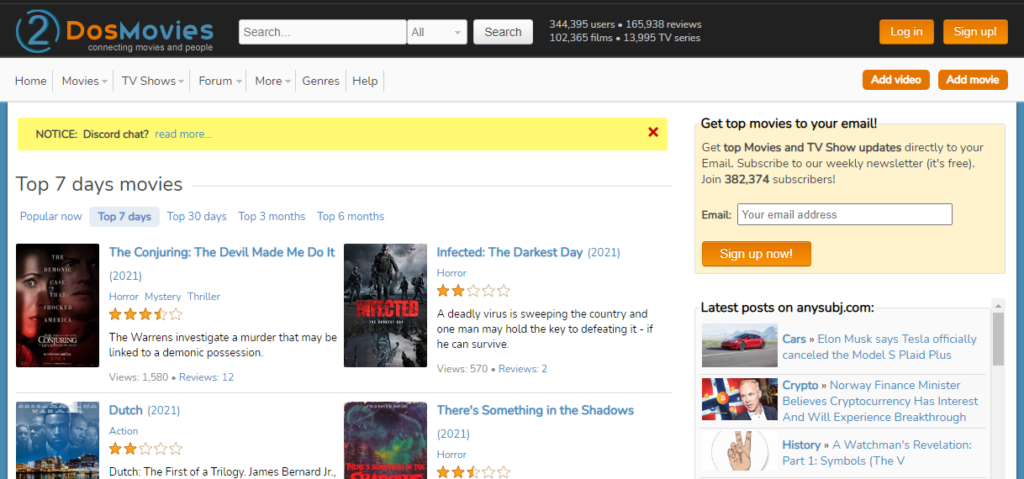The image size is (1024, 479).
Task: Click the Sign up! button
Action: coord(975,31)
